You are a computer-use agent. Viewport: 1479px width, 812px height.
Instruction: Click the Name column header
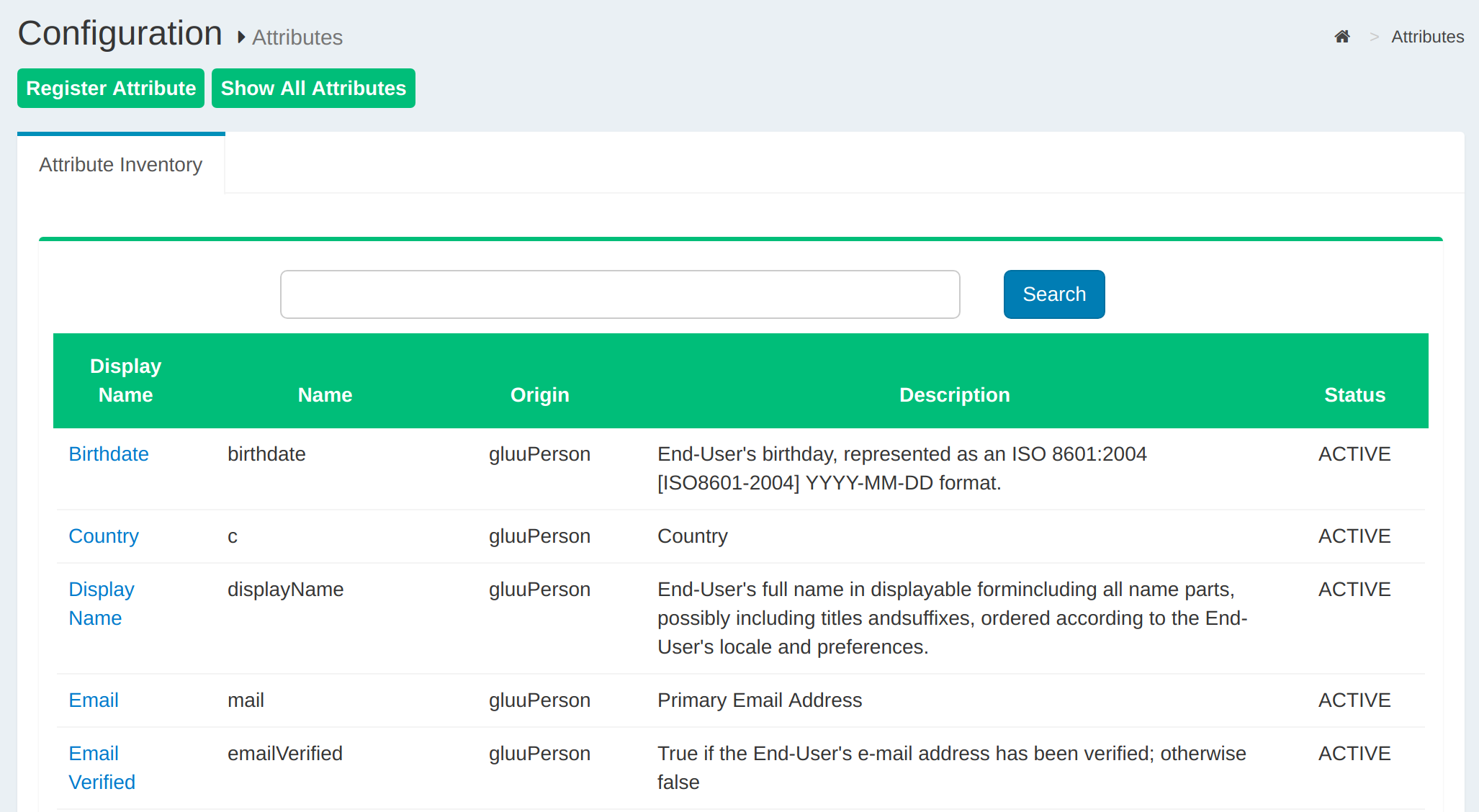point(325,395)
